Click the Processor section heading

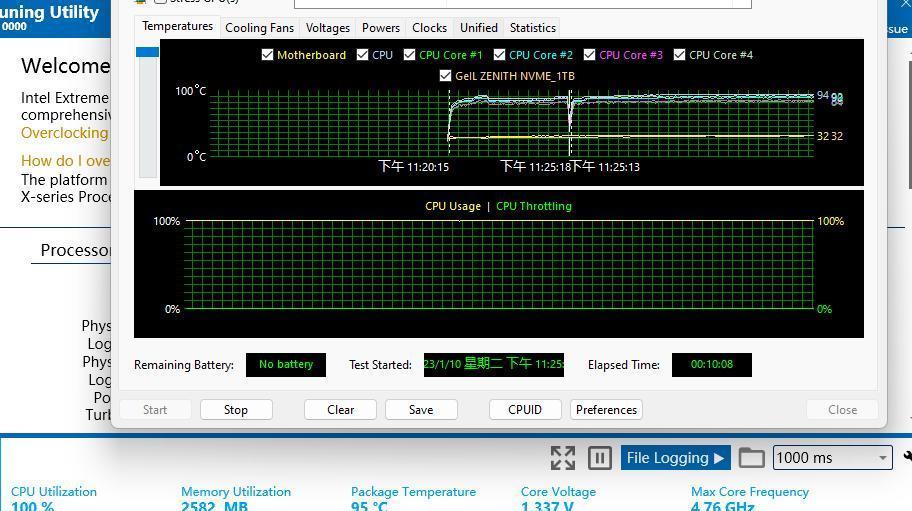tap(75, 250)
